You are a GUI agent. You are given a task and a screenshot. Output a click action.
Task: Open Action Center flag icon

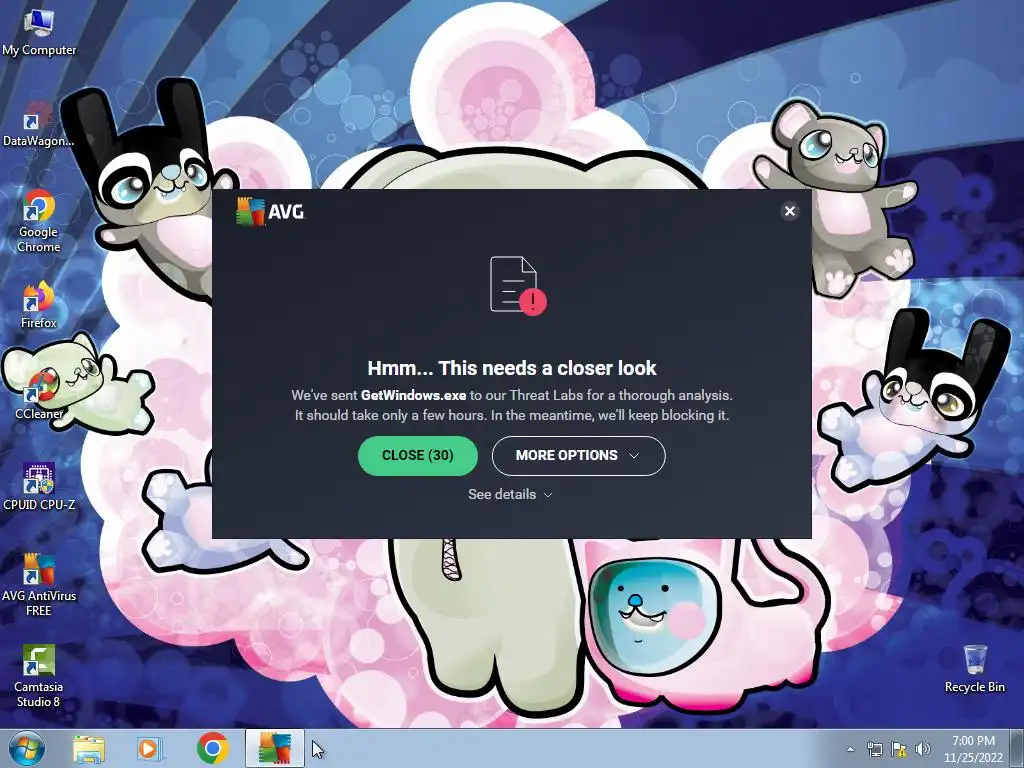click(899, 749)
